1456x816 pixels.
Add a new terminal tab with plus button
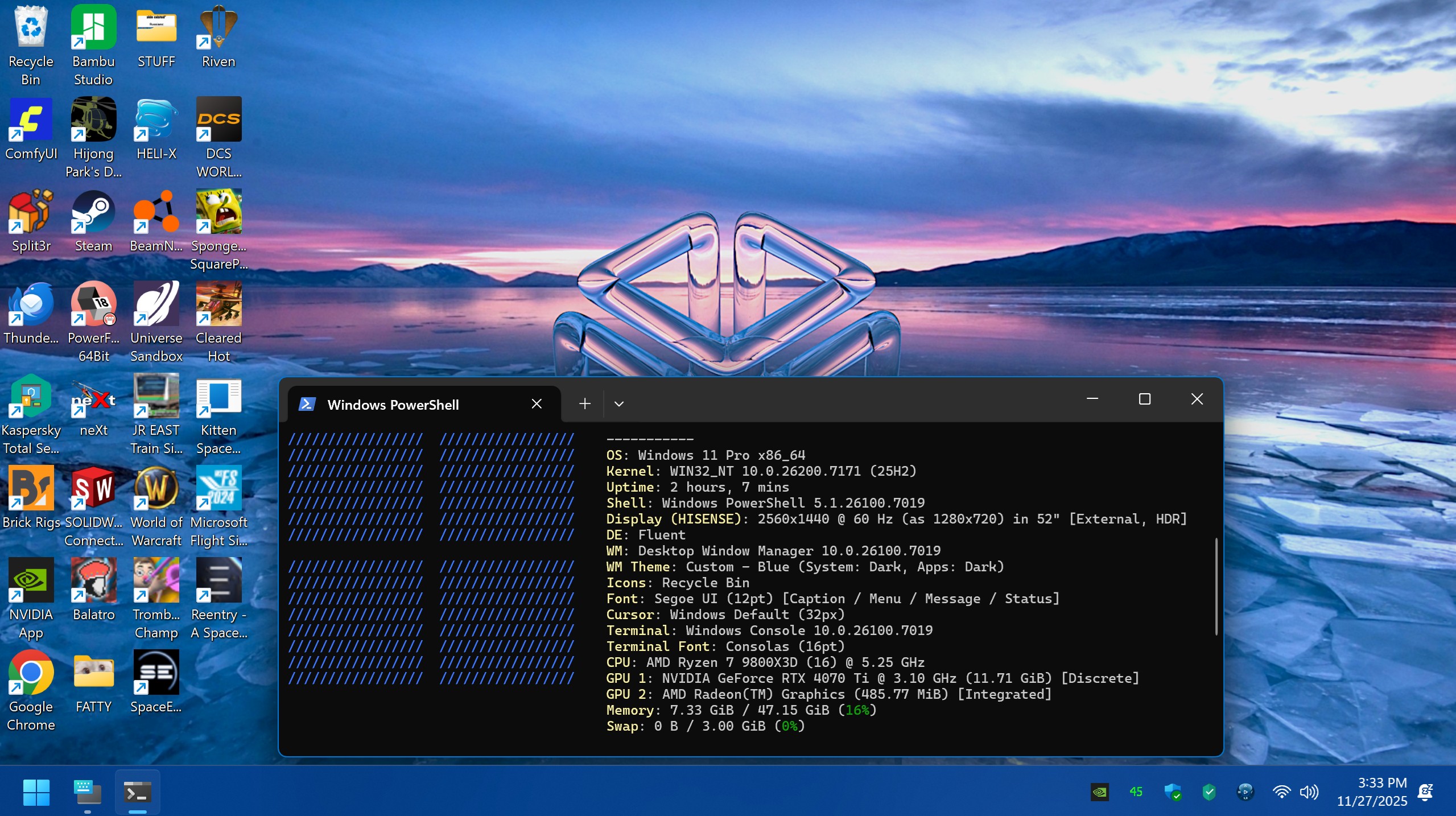click(x=584, y=404)
